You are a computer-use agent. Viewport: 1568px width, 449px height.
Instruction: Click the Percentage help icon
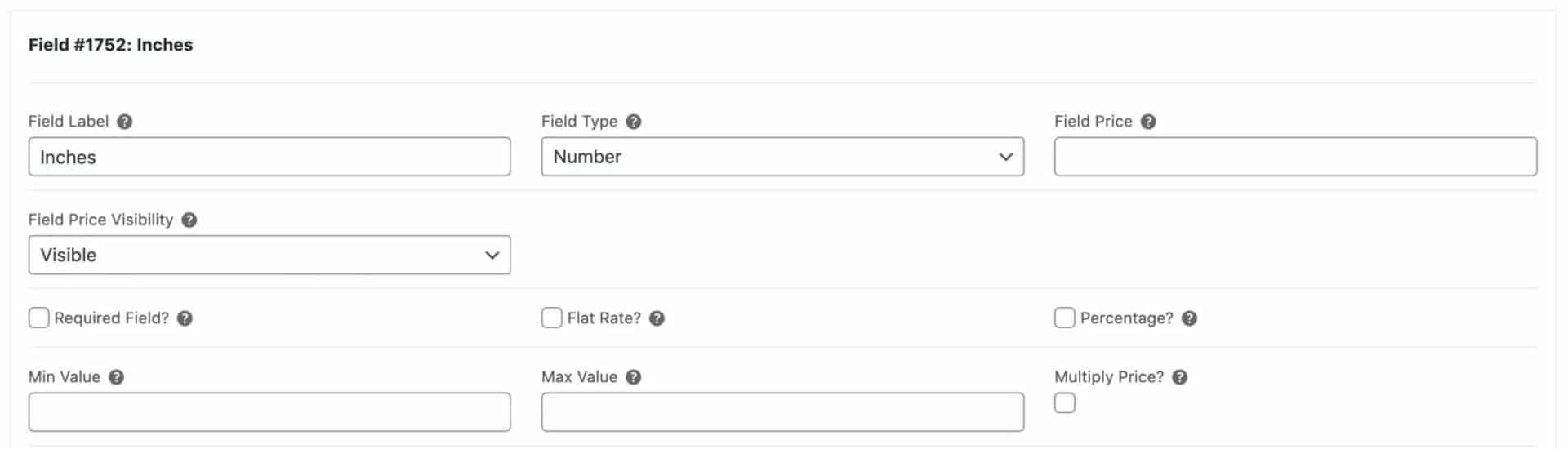coord(1189,318)
